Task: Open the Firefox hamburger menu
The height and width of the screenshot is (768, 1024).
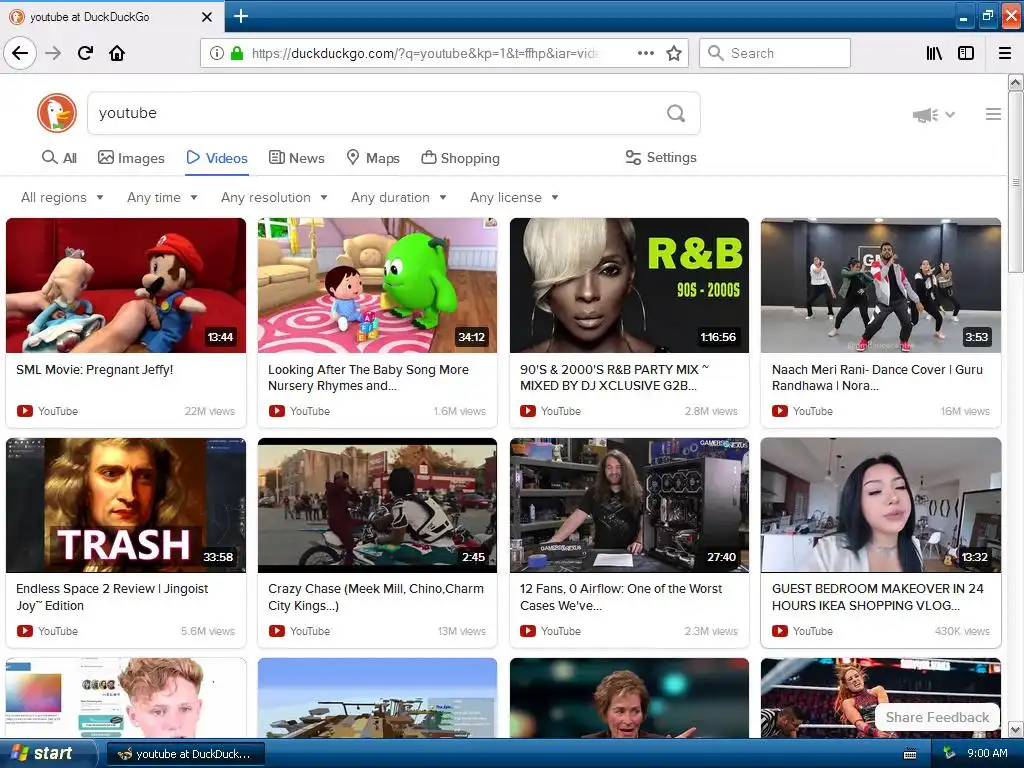Action: tap(1005, 53)
